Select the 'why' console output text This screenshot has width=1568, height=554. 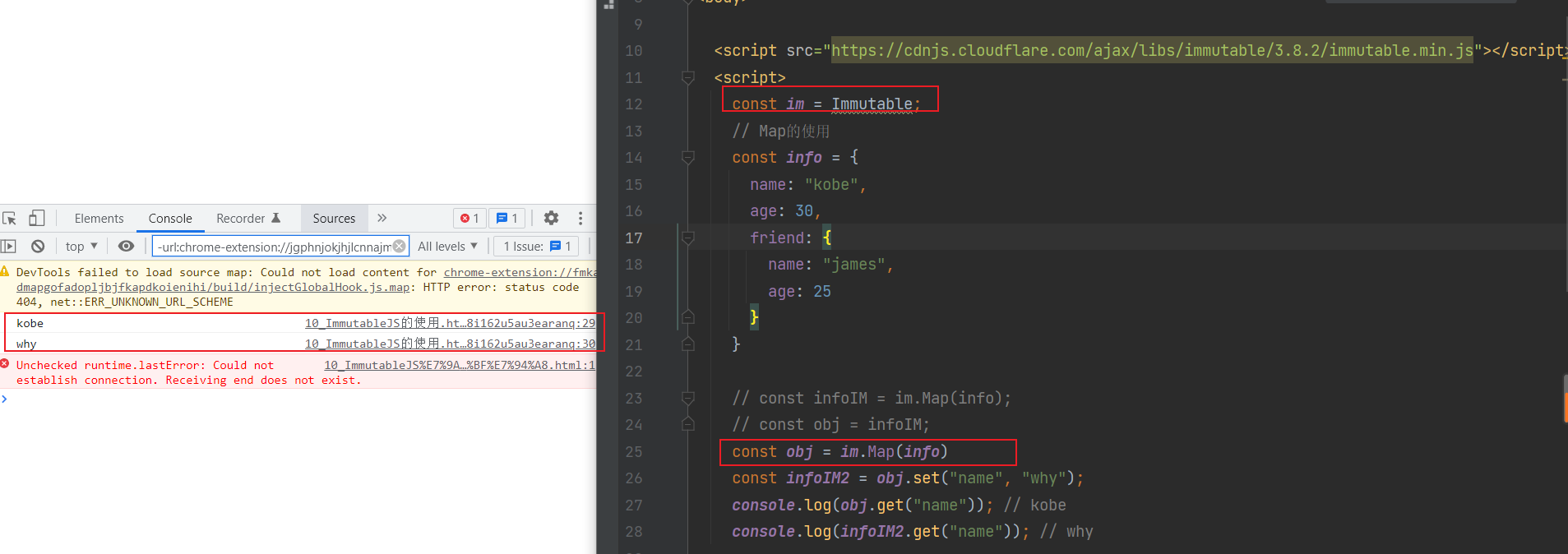[x=26, y=344]
